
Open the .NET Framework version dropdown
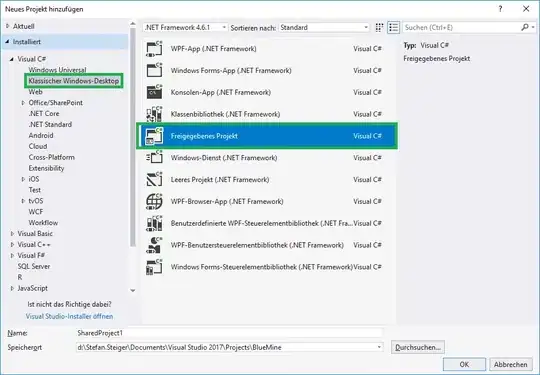pos(185,28)
